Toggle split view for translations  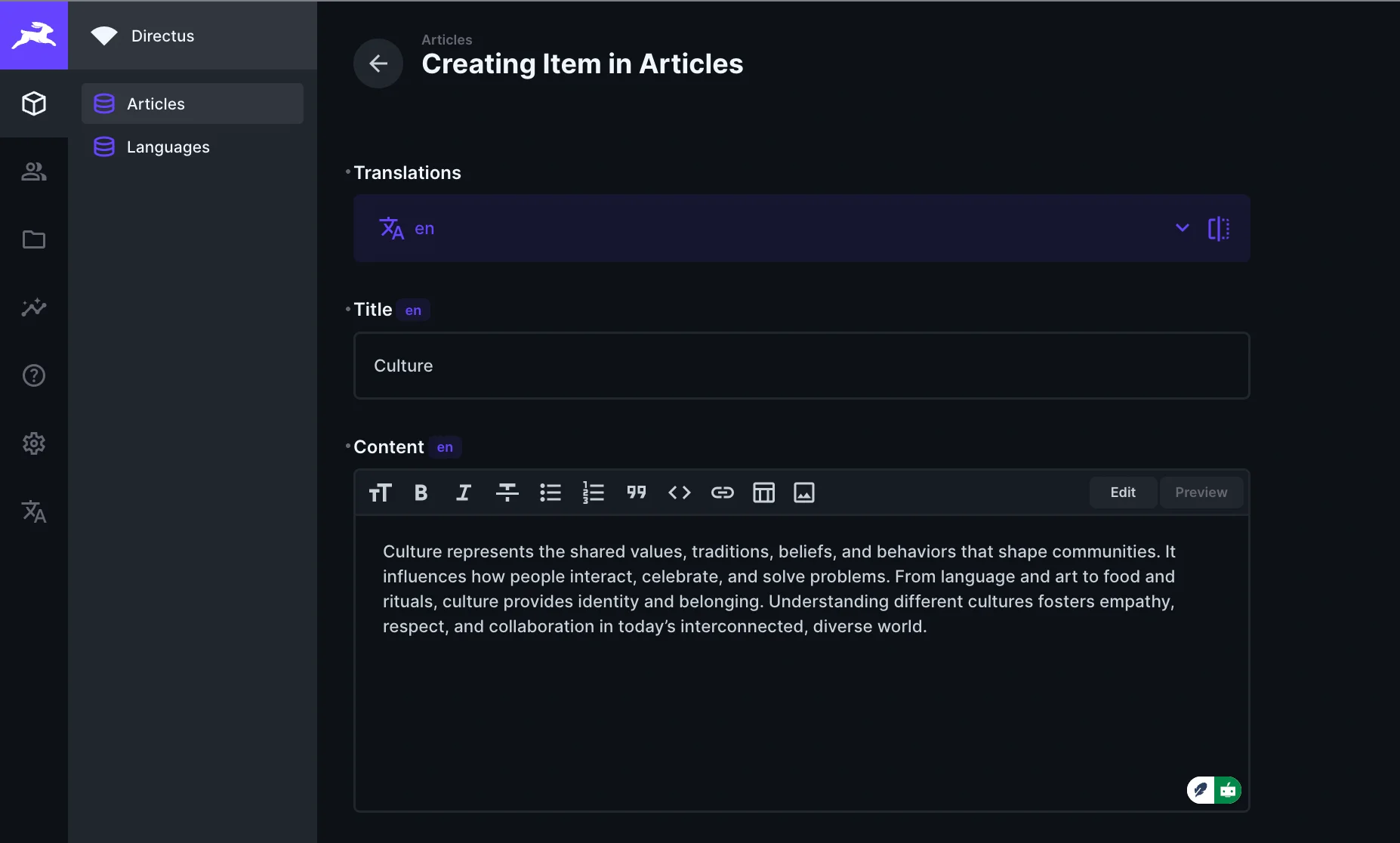[1218, 228]
